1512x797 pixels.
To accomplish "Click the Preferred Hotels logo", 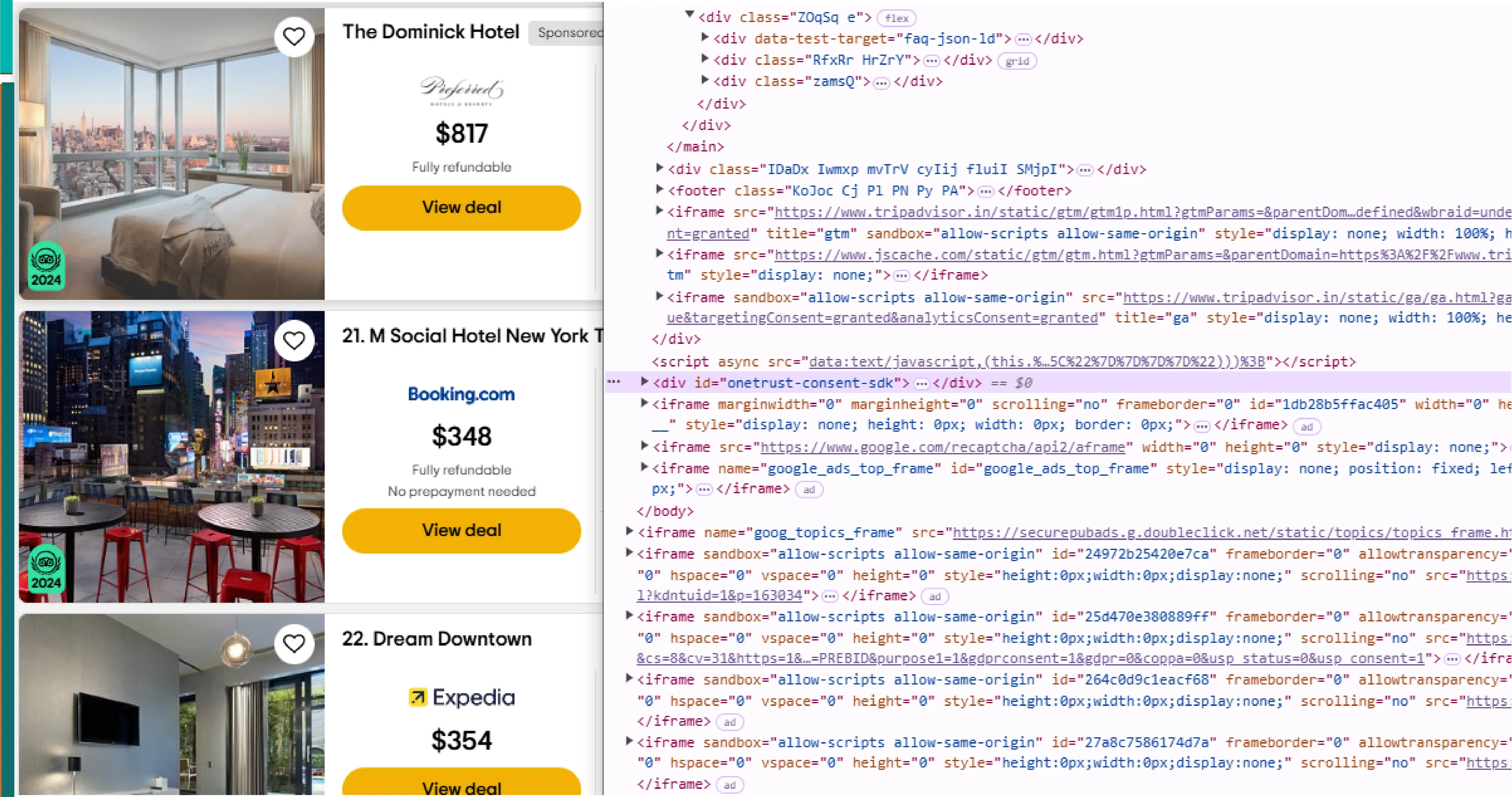I will coord(462,91).
